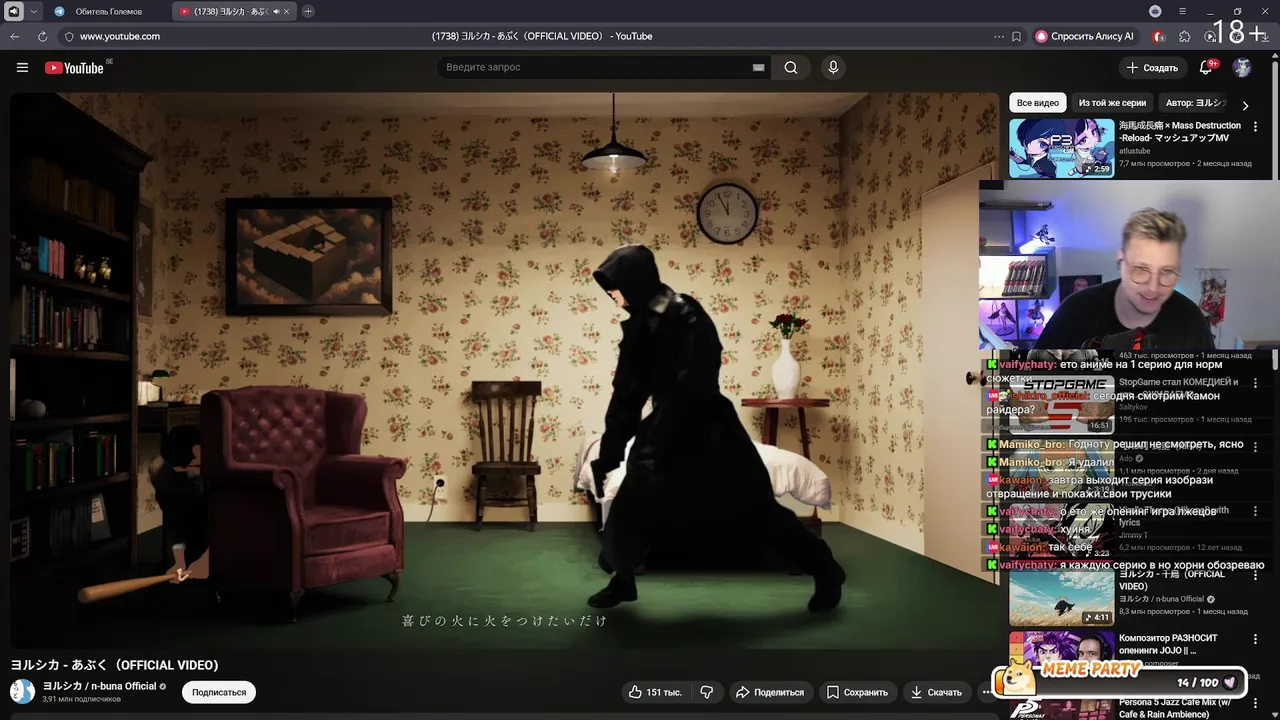Click the www.youtube.com address bar
Screen dimensions: 1280x720
(120, 36)
